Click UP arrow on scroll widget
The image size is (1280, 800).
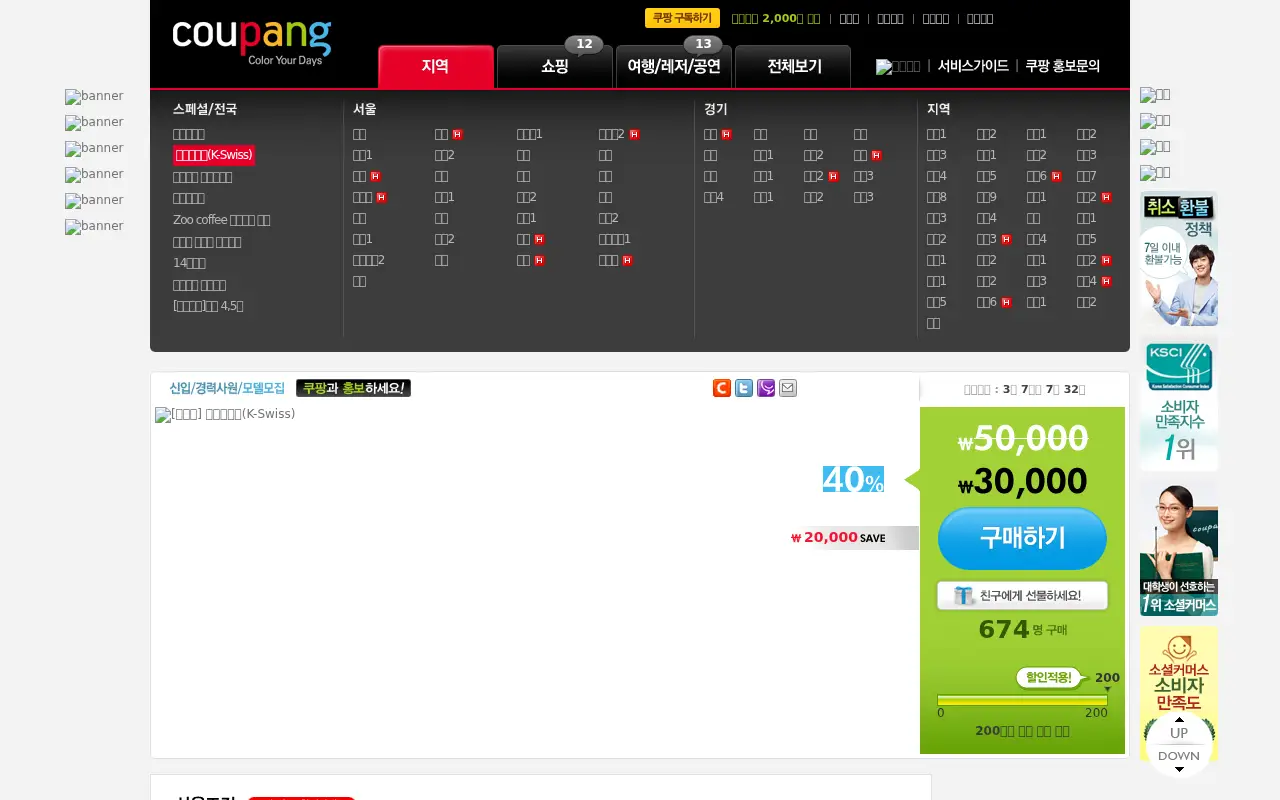click(x=1179, y=729)
